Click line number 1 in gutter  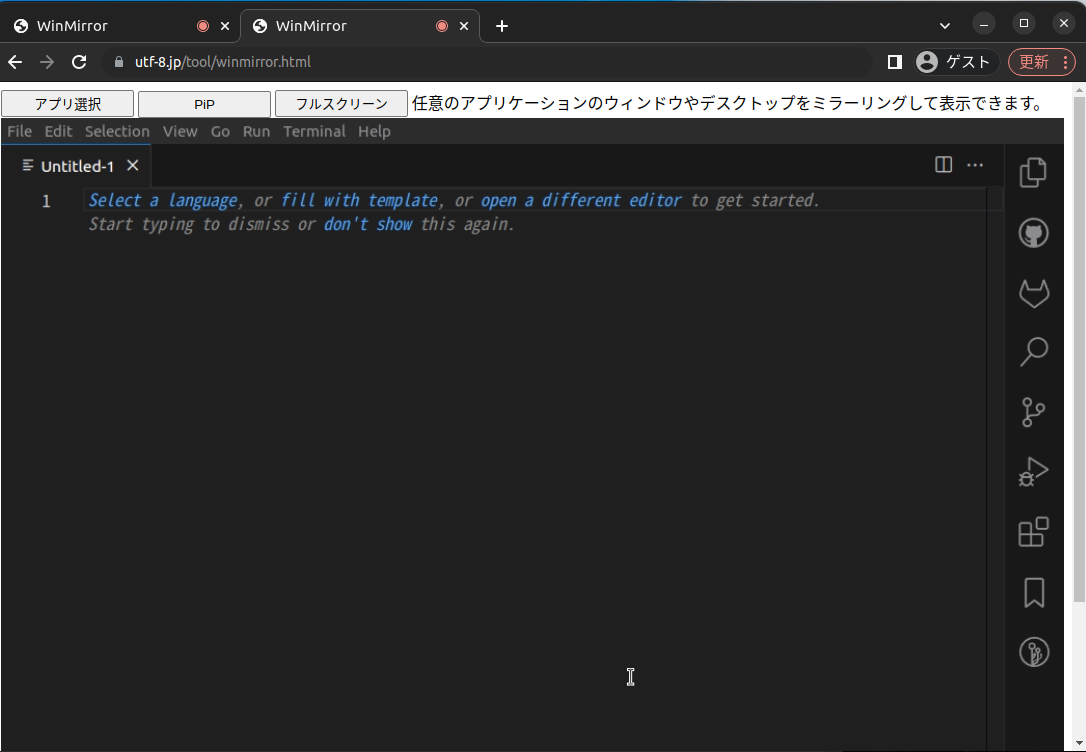point(46,202)
